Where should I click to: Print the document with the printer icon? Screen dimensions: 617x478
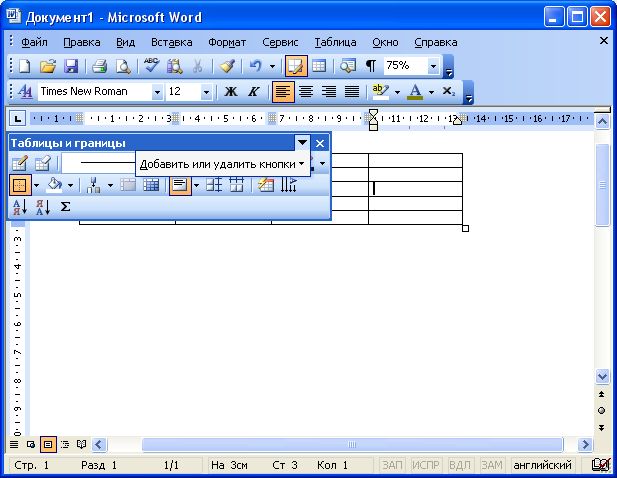tap(99, 66)
